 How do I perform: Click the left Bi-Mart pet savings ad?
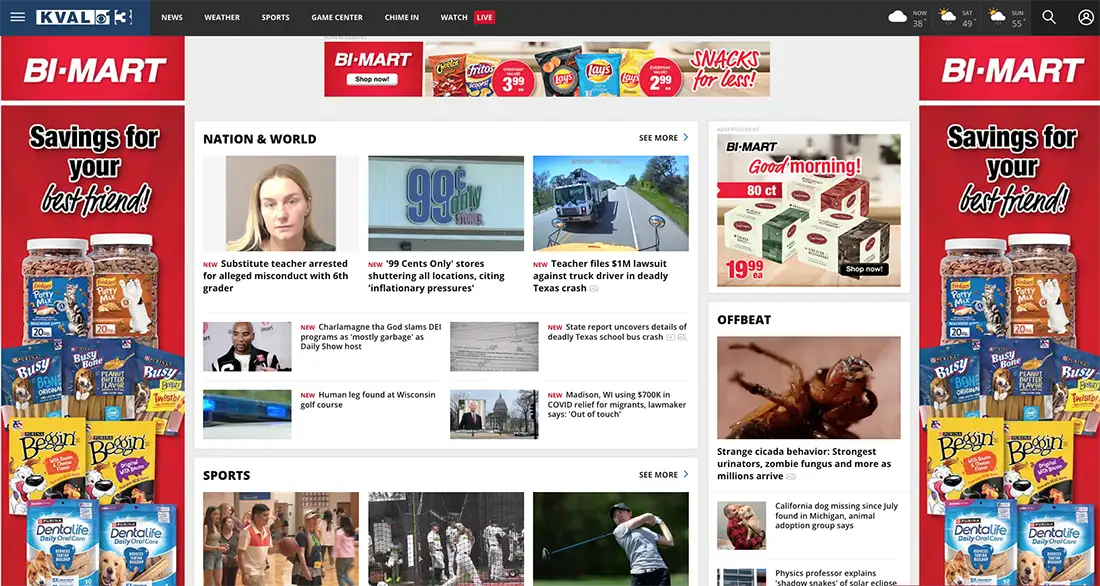[x=92, y=311]
